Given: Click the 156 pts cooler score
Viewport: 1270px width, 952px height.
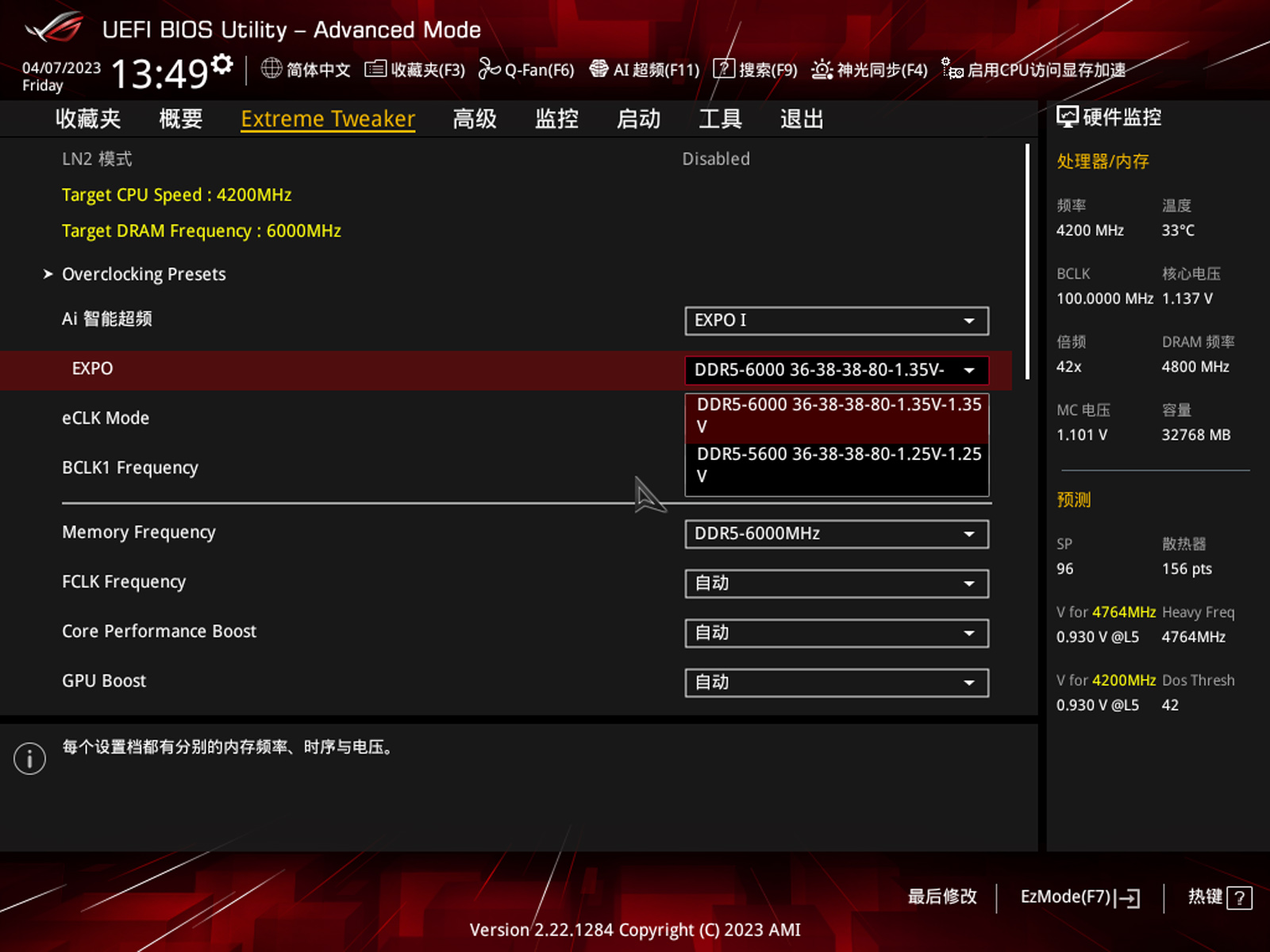Looking at the screenshot, I should pyautogui.click(x=1187, y=569).
